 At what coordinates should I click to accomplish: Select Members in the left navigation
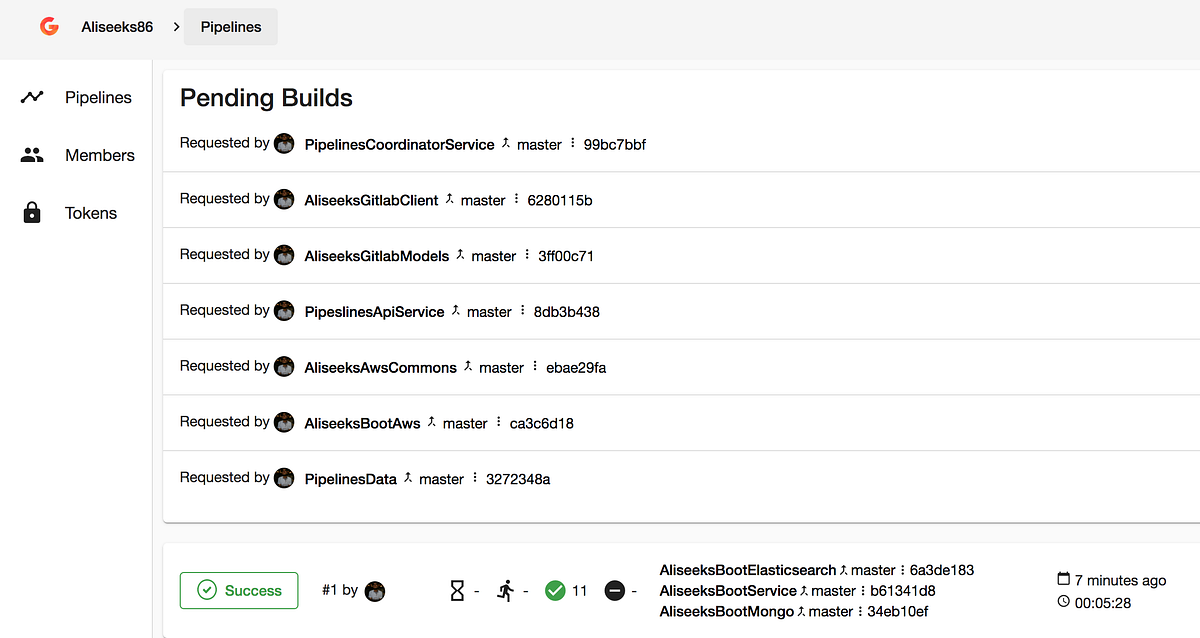pos(99,155)
